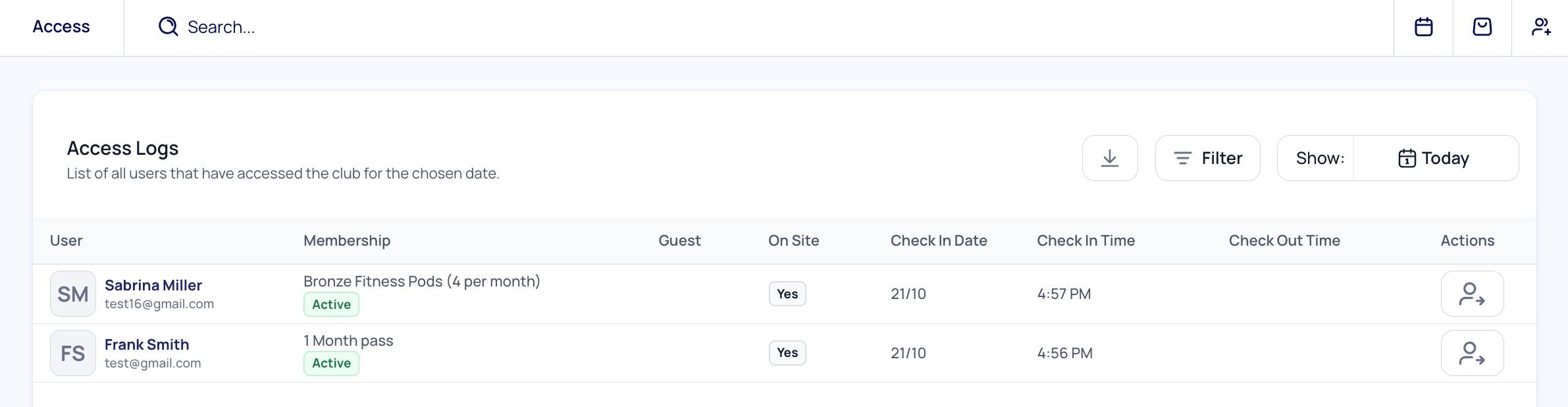Image resolution: width=1568 pixels, height=407 pixels.
Task: Open the Access section
Action: (61, 26)
